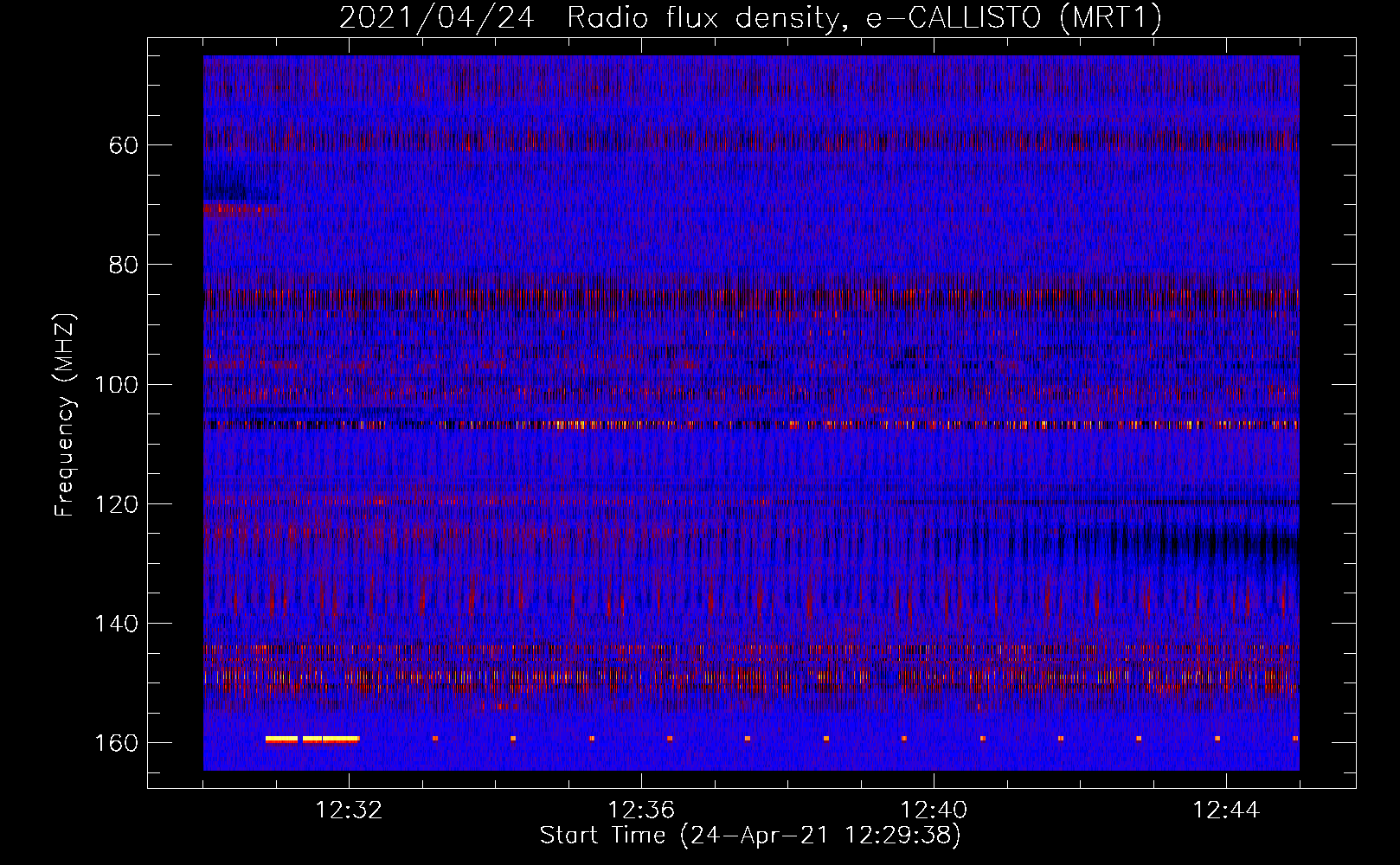1400x865 pixels.
Task: Click the long bright burst bar at 160 MHz
Action: coord(312,740)
